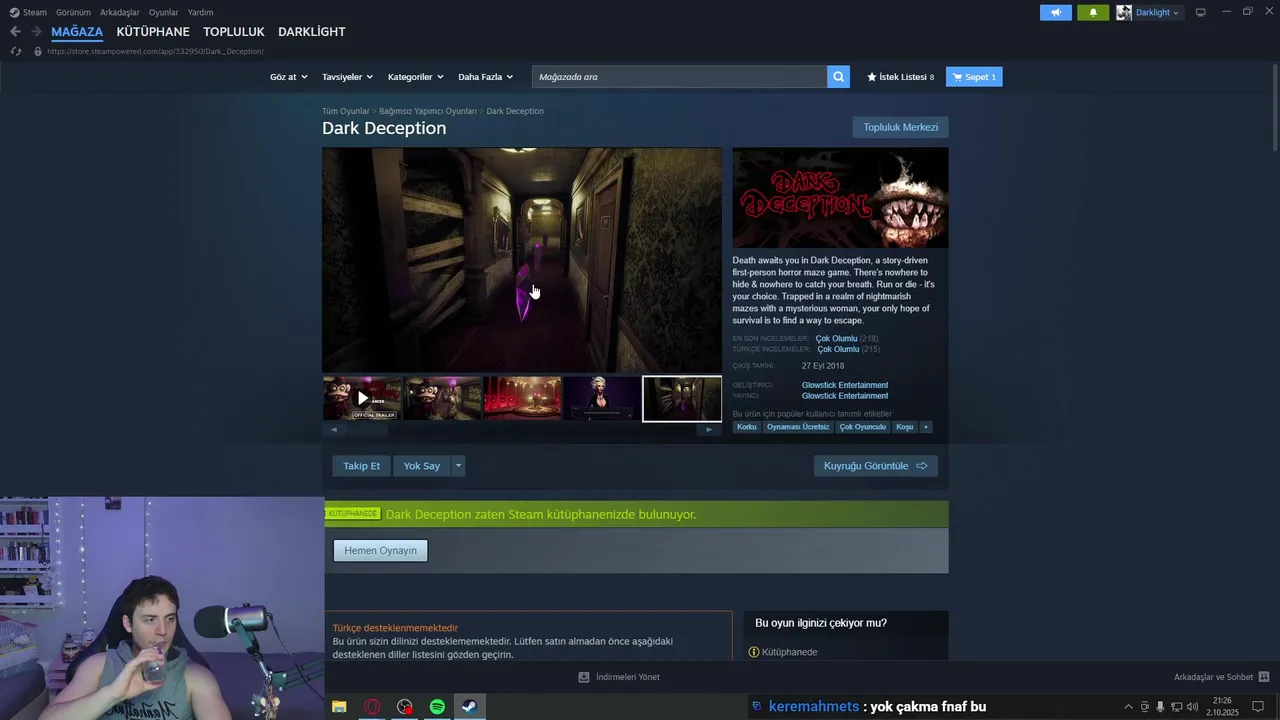
Task: Select the dark hallway screenshot thumbnail
Action: coord(682,398)
